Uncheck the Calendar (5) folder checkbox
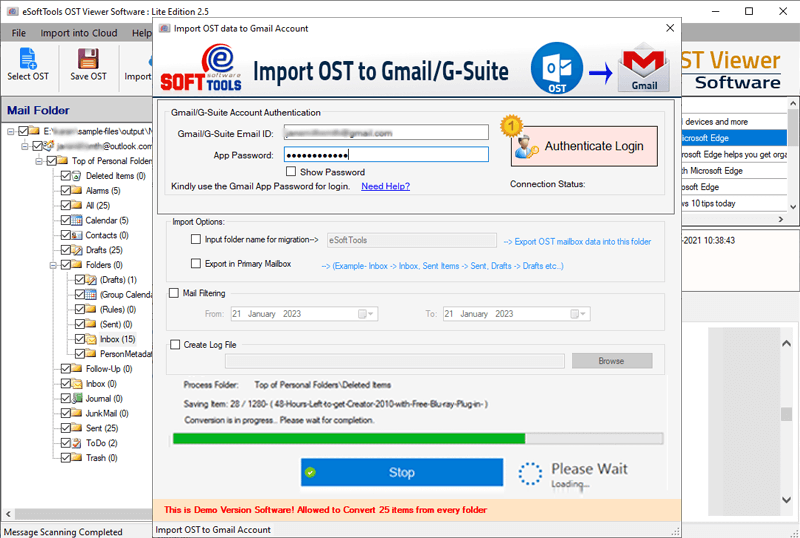The height and width of the screenshot is (538, 800). [x=65, y=220]
